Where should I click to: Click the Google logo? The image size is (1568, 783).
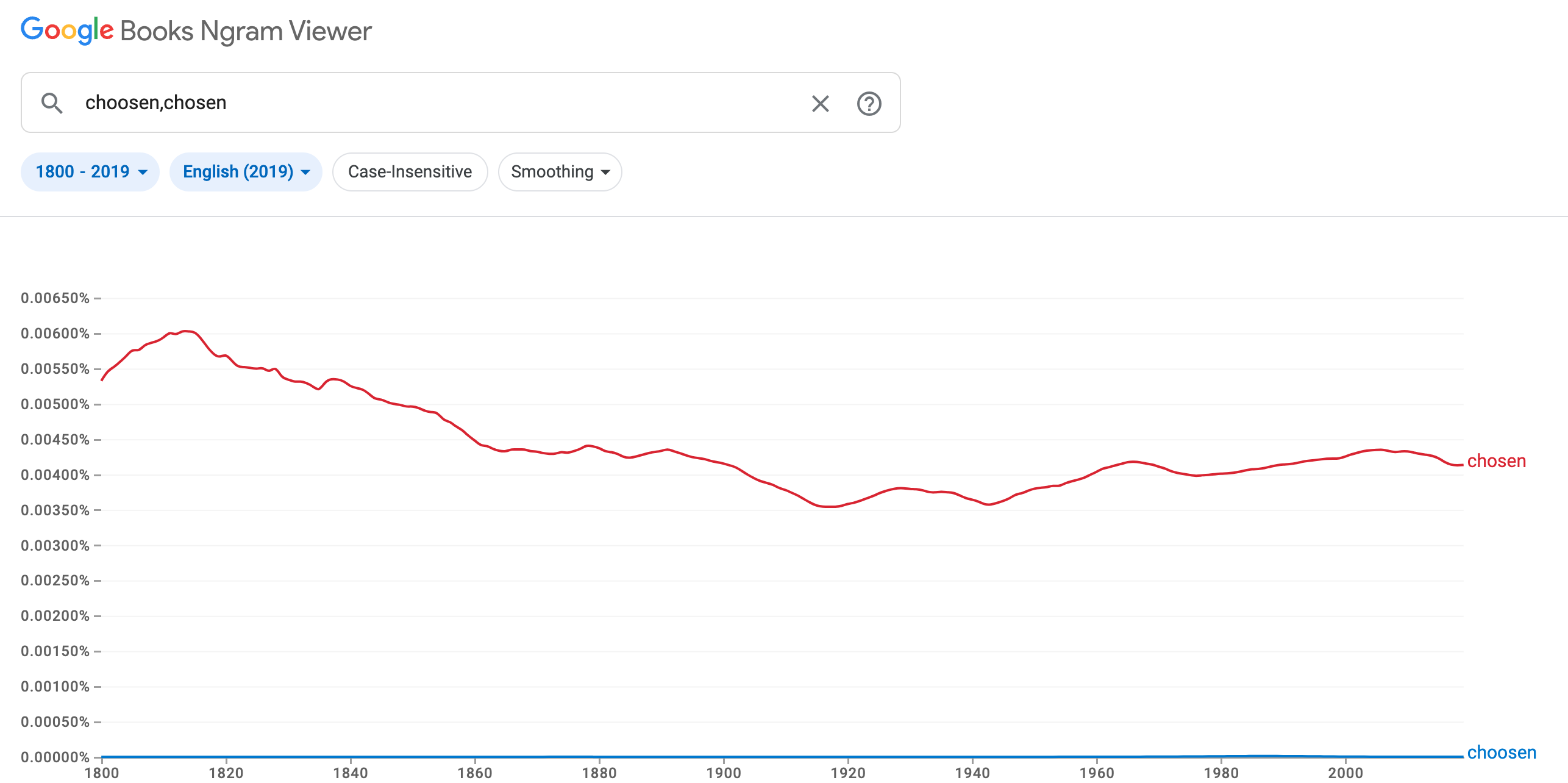[x=67, y=30]
